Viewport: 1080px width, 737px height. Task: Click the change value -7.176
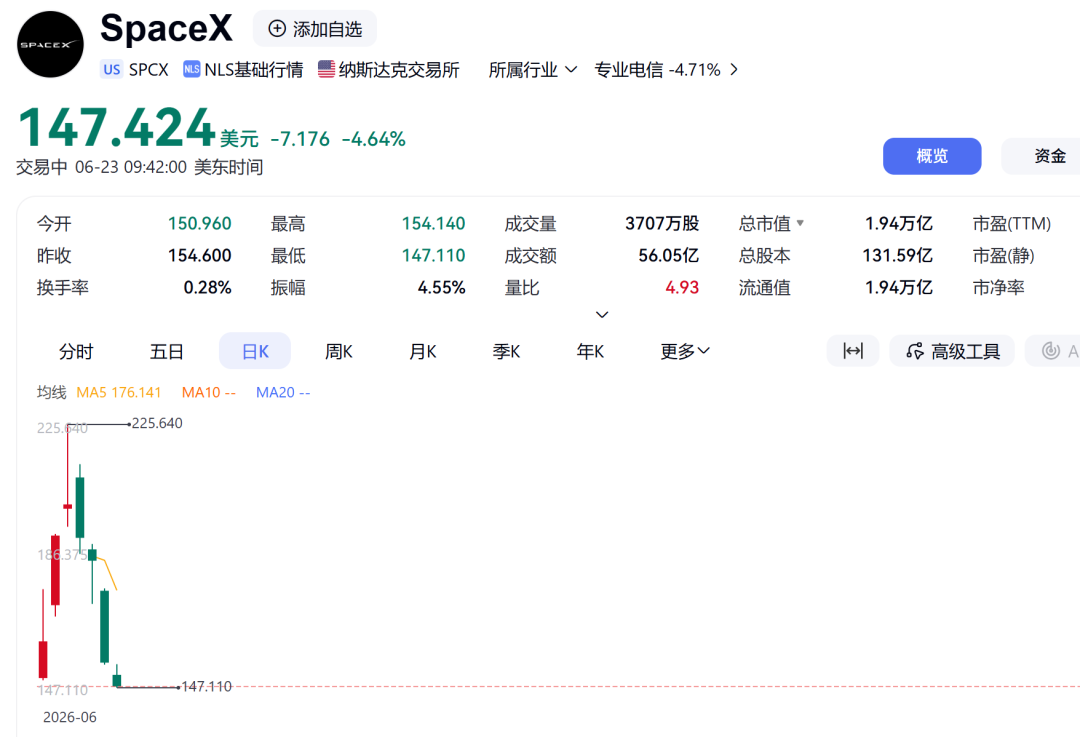tap(300, 139)
